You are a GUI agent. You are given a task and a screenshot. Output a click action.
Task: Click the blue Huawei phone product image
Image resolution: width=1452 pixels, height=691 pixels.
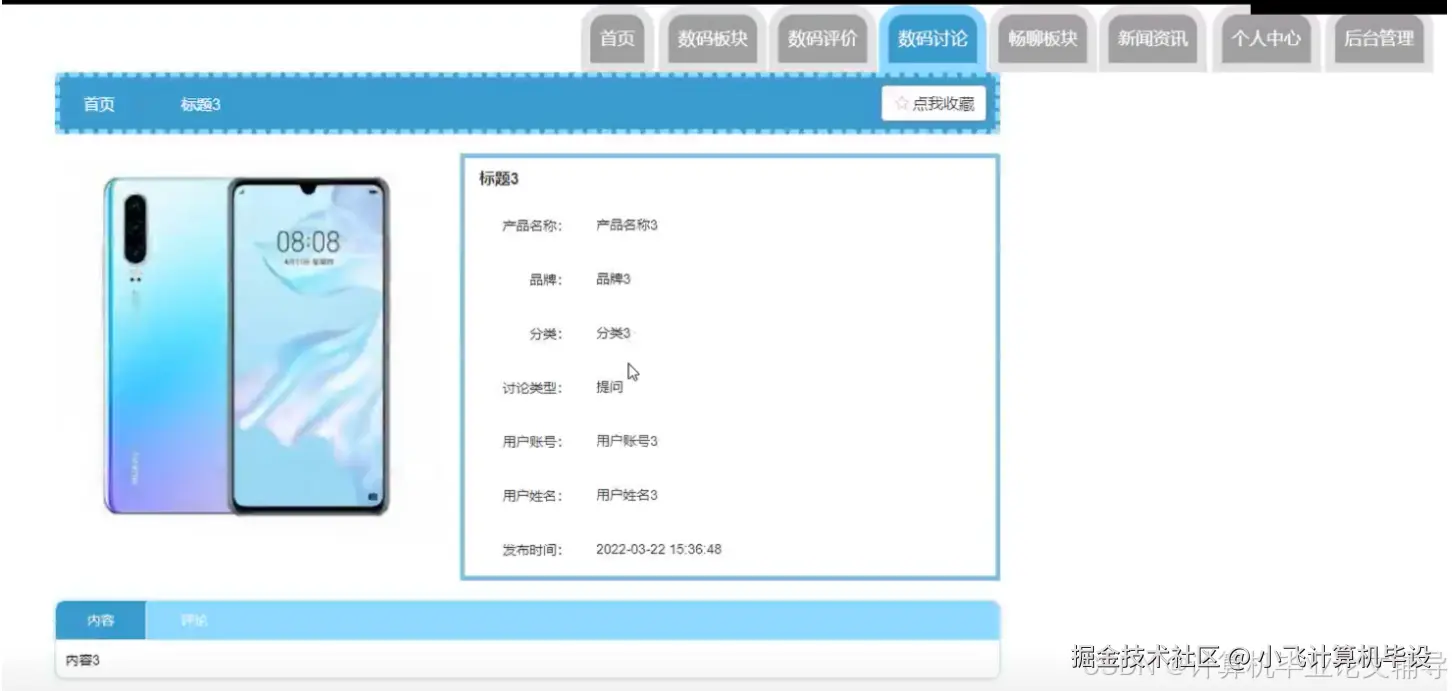tap(245, 350)
